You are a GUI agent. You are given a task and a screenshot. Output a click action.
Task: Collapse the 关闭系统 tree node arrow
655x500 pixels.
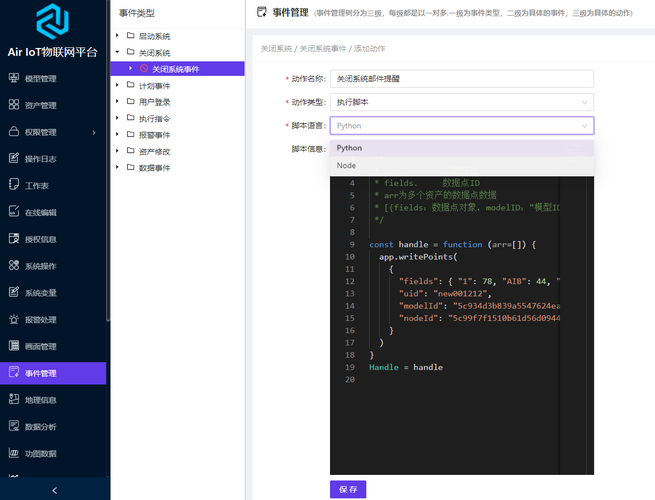pos(117,52)
